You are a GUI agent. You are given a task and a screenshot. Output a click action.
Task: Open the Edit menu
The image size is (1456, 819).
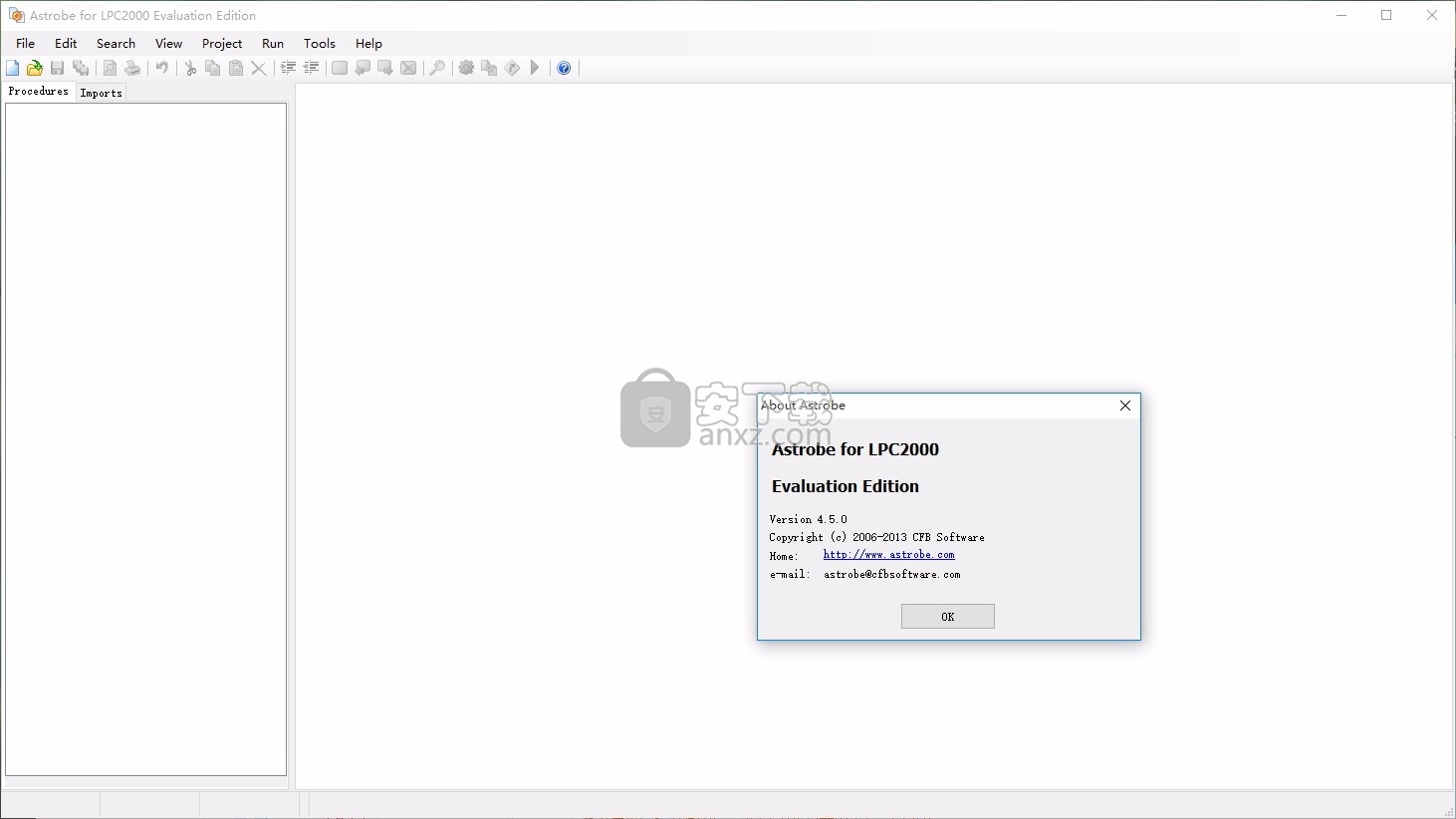click(66, 43)
